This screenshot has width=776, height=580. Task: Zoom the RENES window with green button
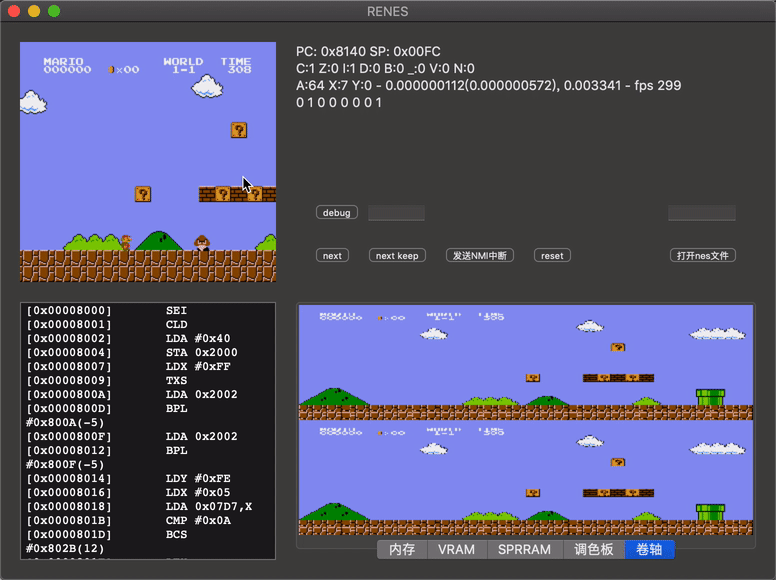click(54, 11)
